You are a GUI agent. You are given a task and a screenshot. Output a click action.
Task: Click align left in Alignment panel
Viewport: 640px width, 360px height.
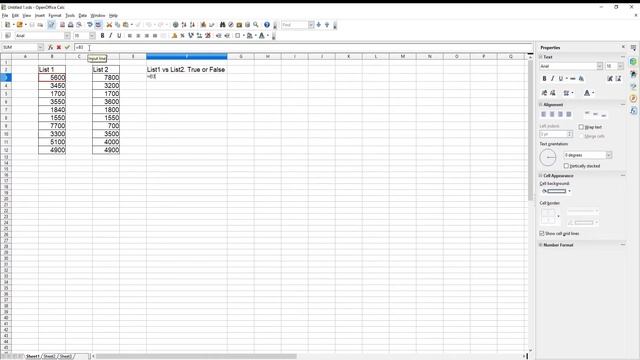(x=544, y=114)
